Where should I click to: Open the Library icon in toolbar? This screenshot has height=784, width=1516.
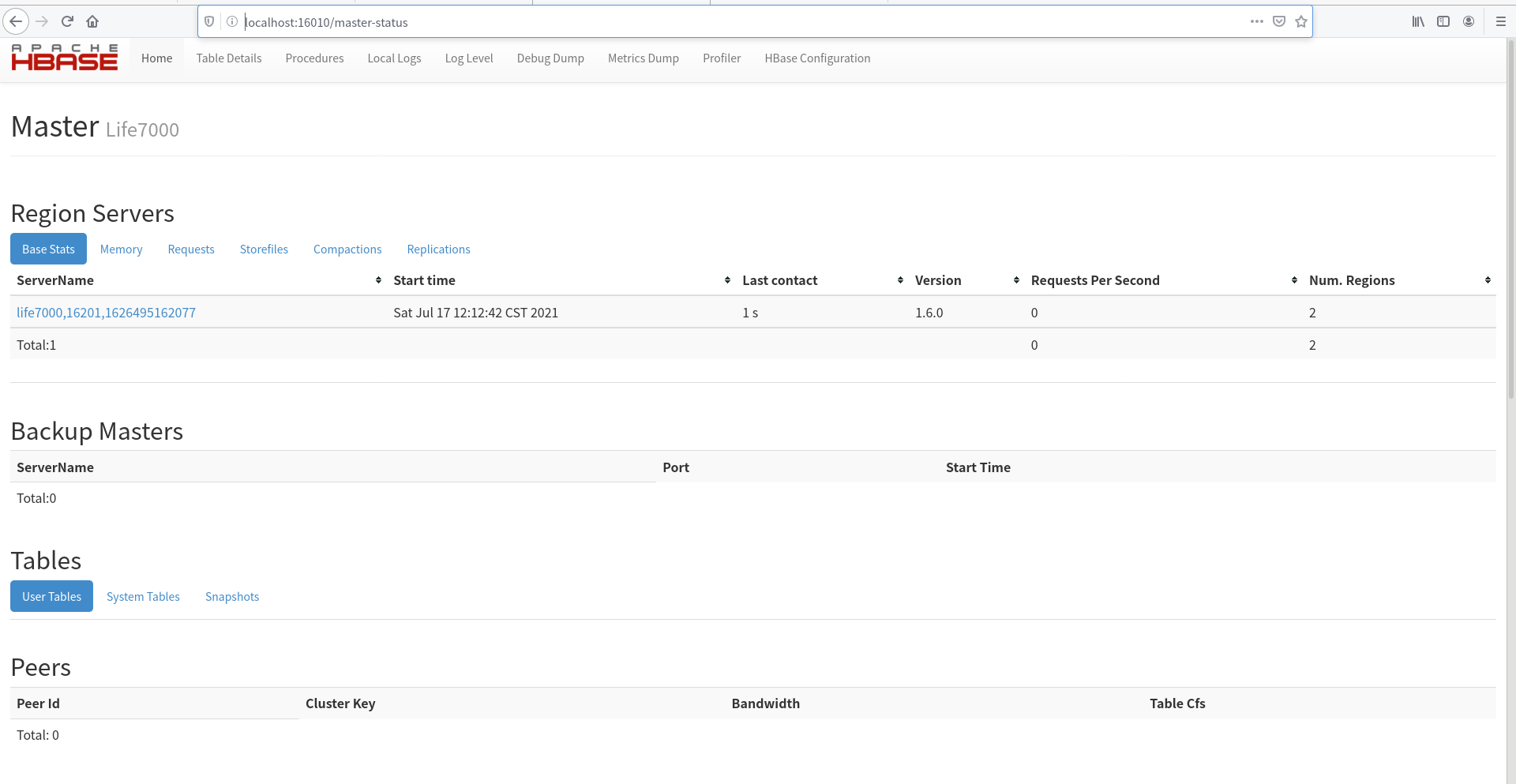coord(1418,21)
